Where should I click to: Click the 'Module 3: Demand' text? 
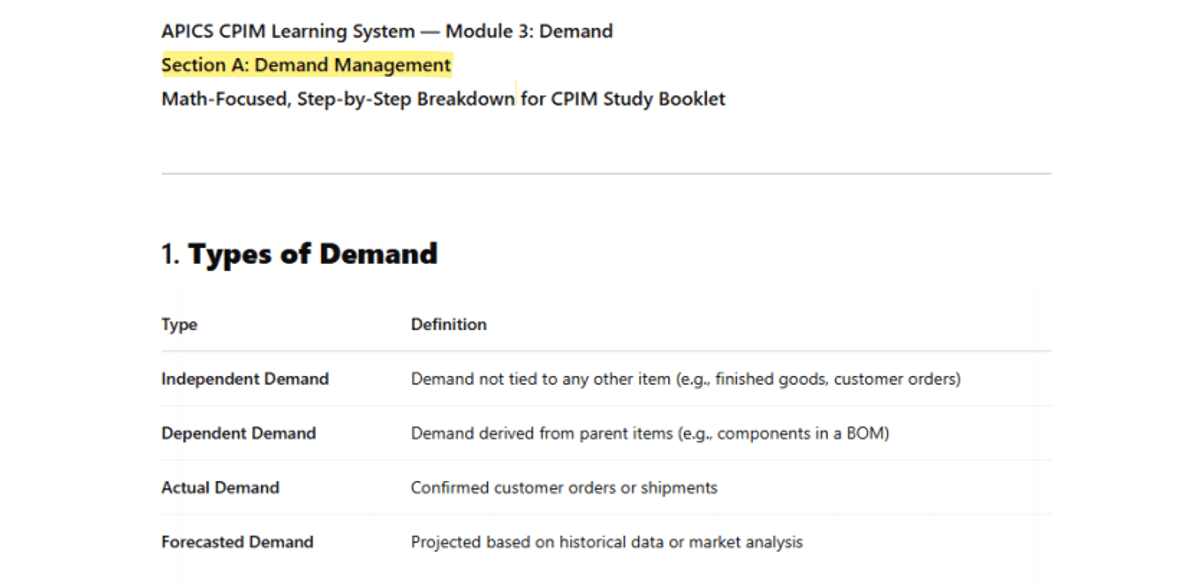[x=529, y=31]
